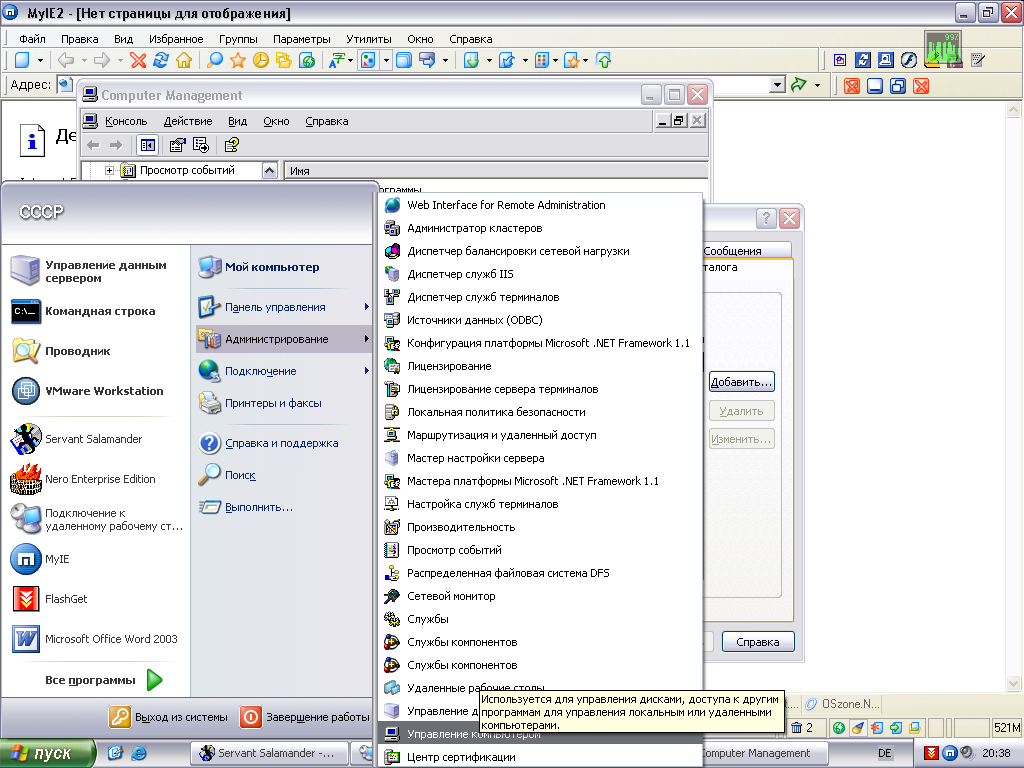Click Добавить... button in dialog
This screenshot has width=1024, height=768.
(741, 382)
